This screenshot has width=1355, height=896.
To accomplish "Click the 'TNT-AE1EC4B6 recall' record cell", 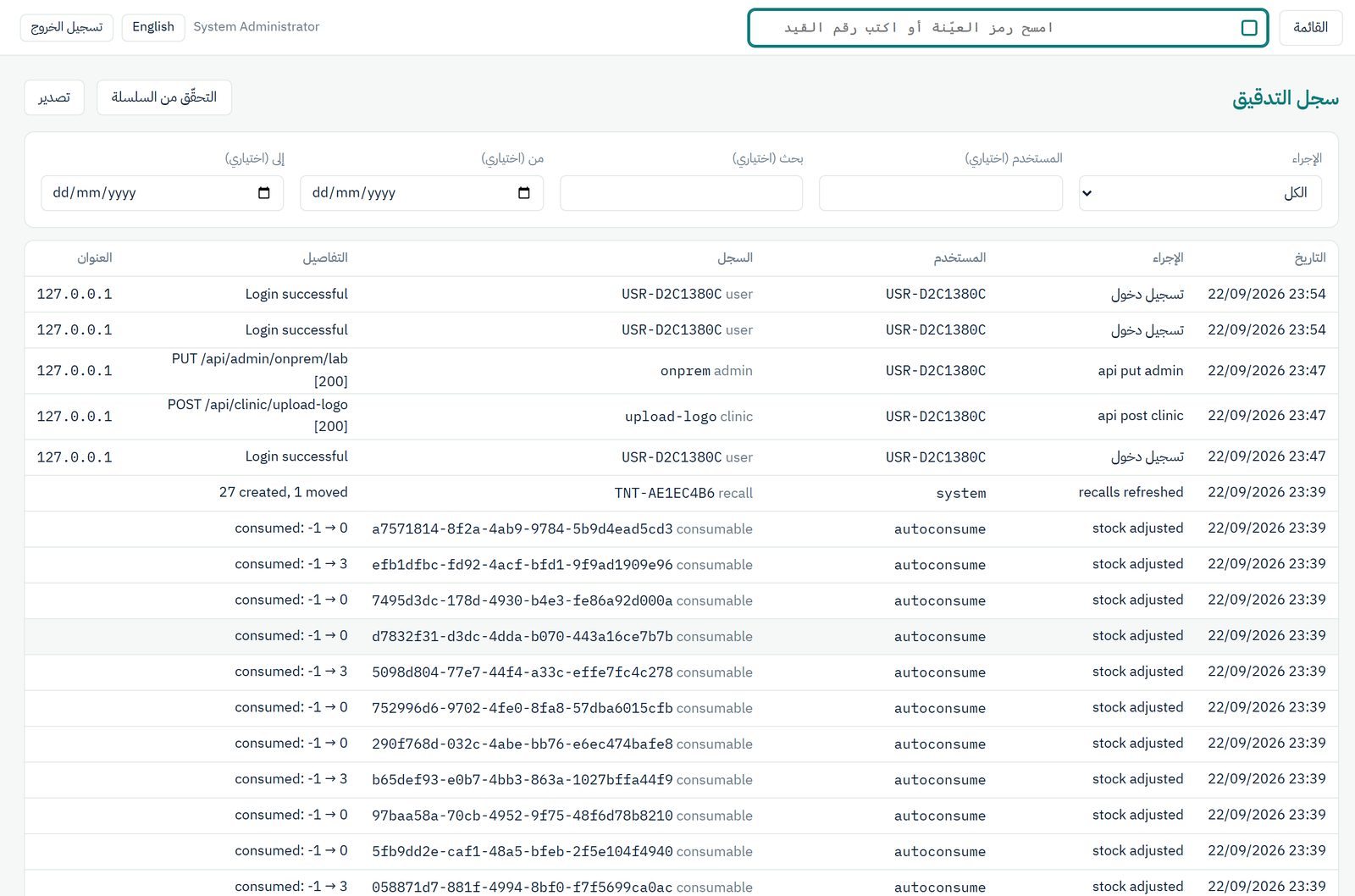I will (x=683, y=493).
